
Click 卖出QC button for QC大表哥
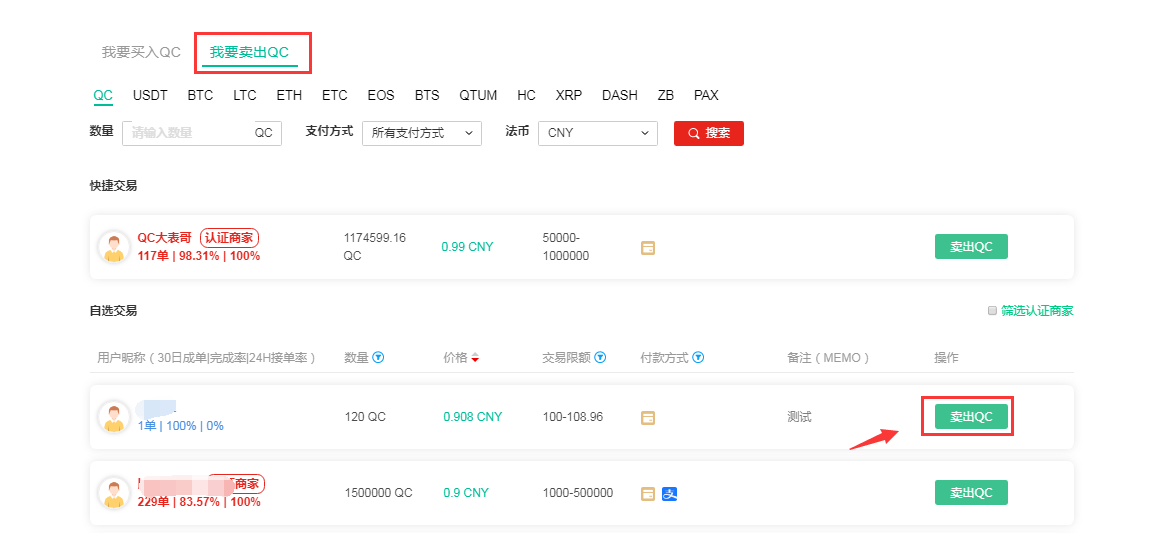click(x=970, y=247)
